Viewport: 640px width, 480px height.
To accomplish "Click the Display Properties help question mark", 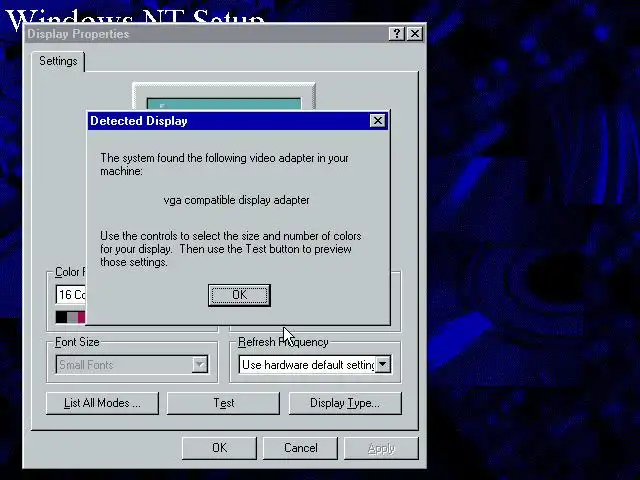I will click(x=397, y=34).
